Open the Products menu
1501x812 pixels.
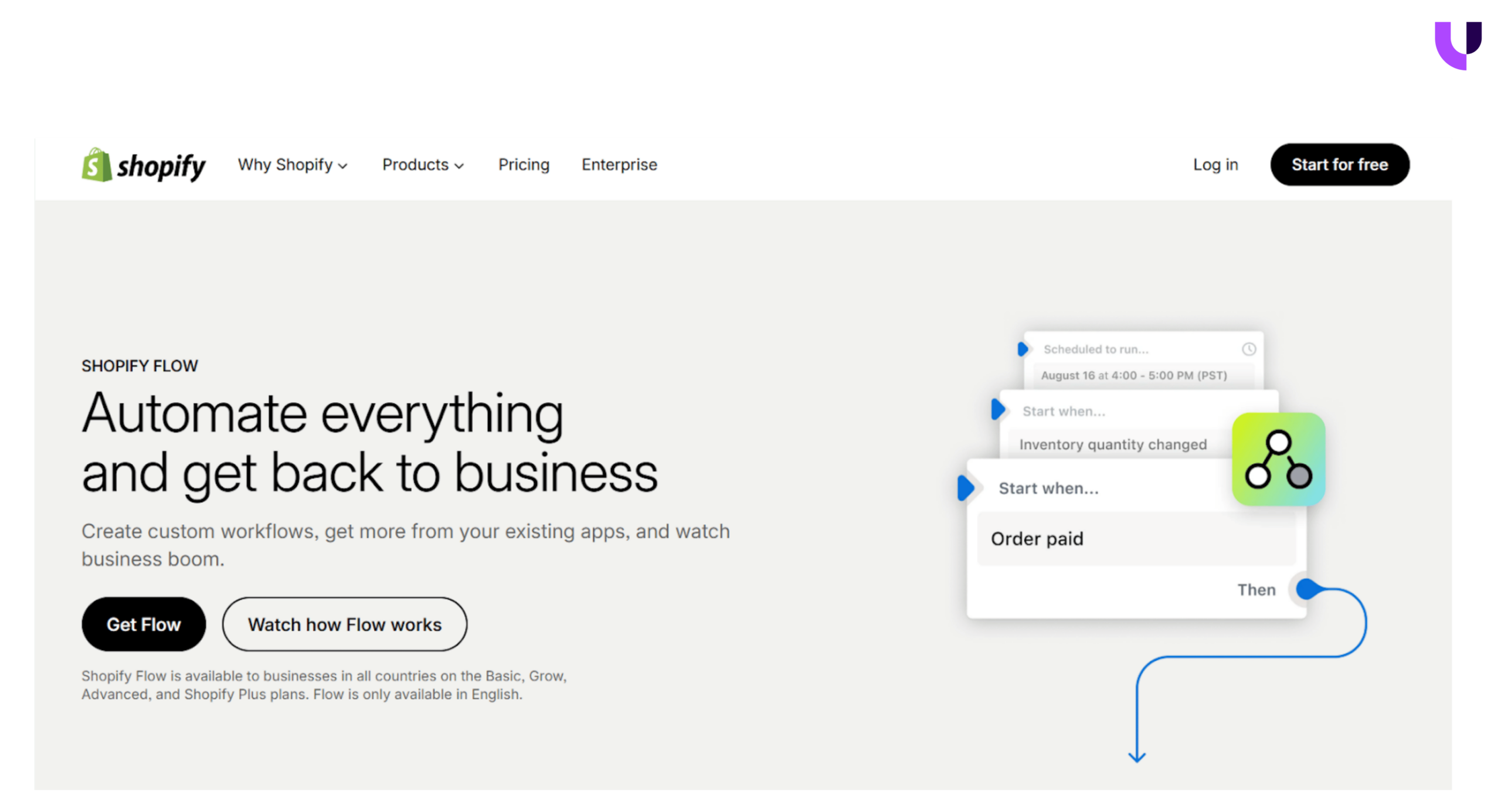click(415, 165)
